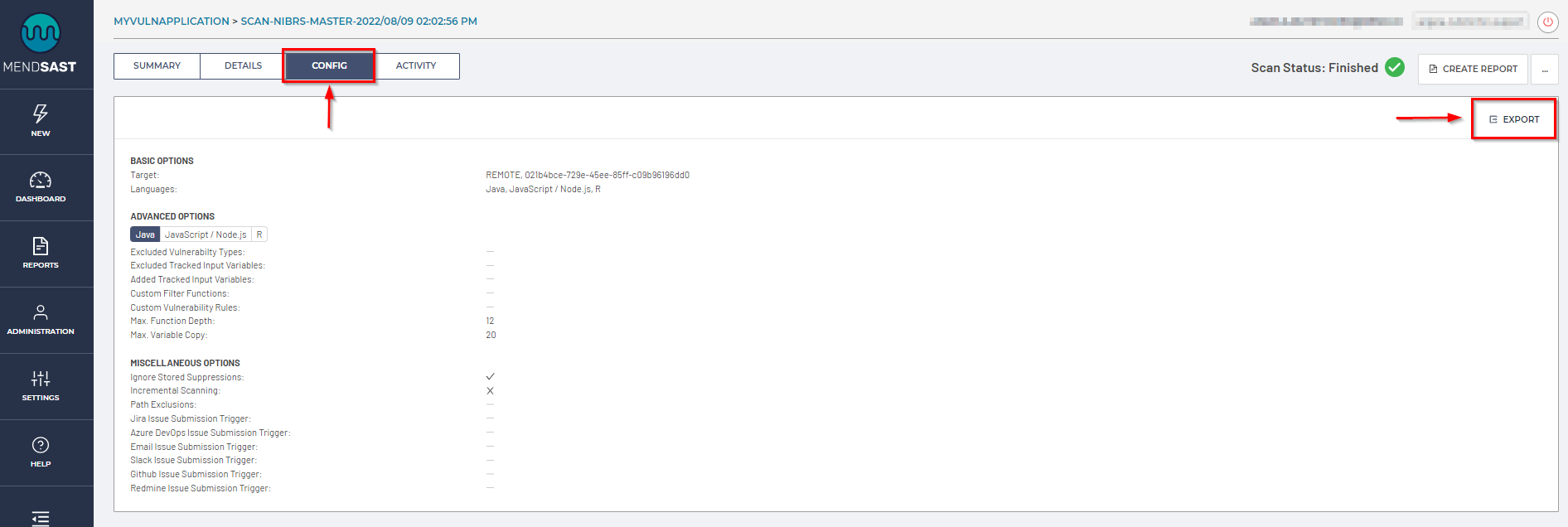Click the power logout icon
Viewport: 1568px width, 527px height.
(1547, 22)
